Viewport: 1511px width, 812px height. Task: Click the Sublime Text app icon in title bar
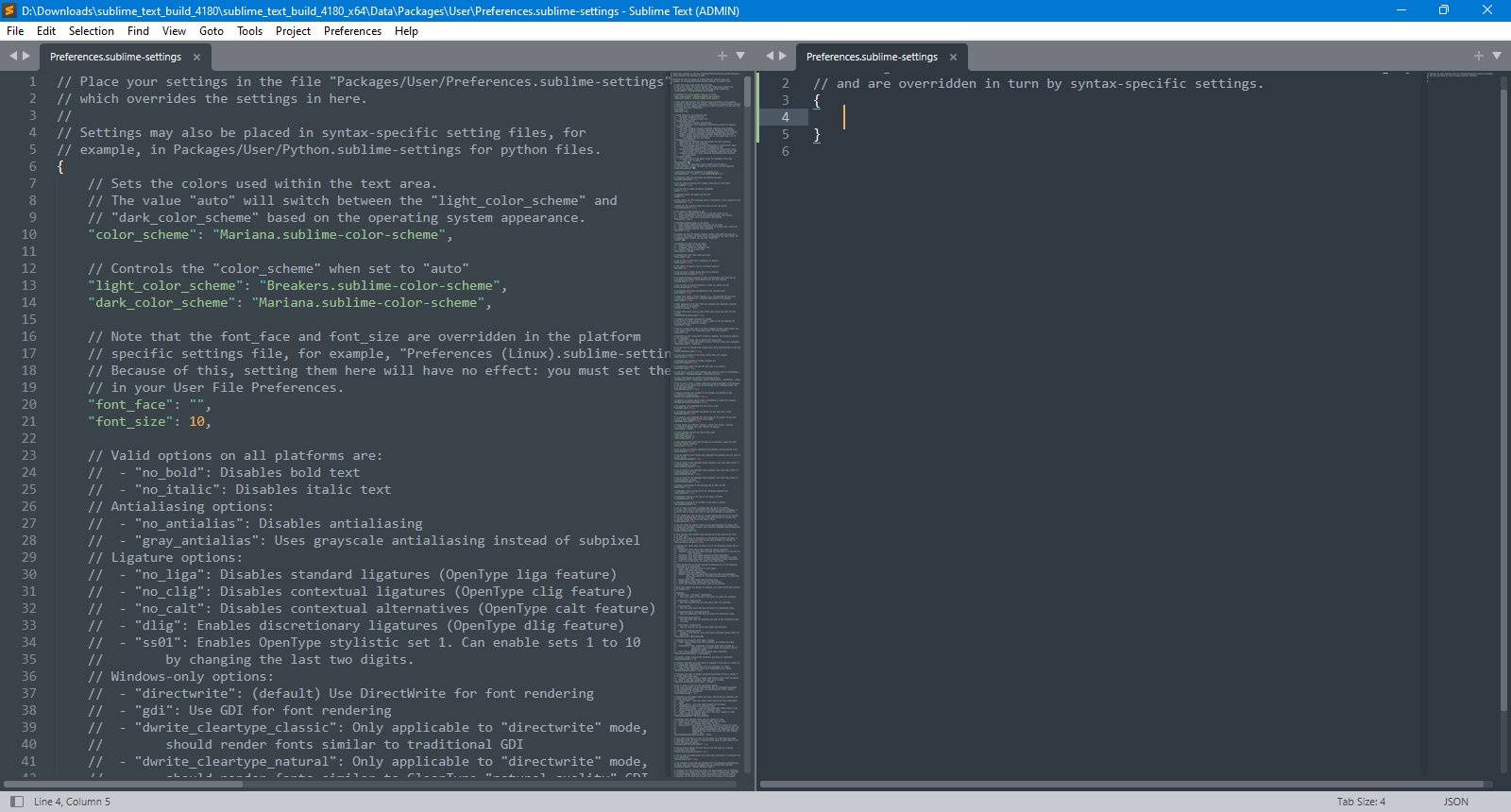pos(9,10)
